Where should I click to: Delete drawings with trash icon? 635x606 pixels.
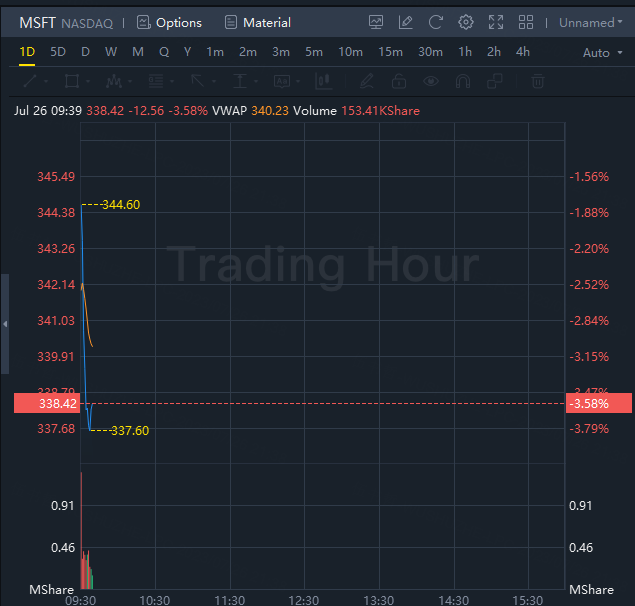tap(538, 81)
